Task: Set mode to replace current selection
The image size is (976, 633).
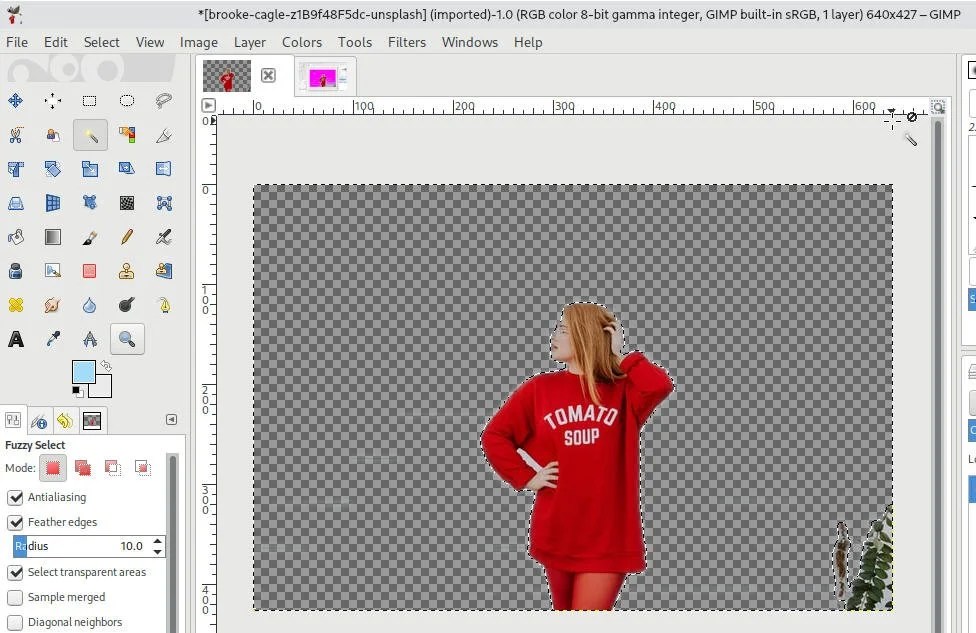Action: pos(53,467)
